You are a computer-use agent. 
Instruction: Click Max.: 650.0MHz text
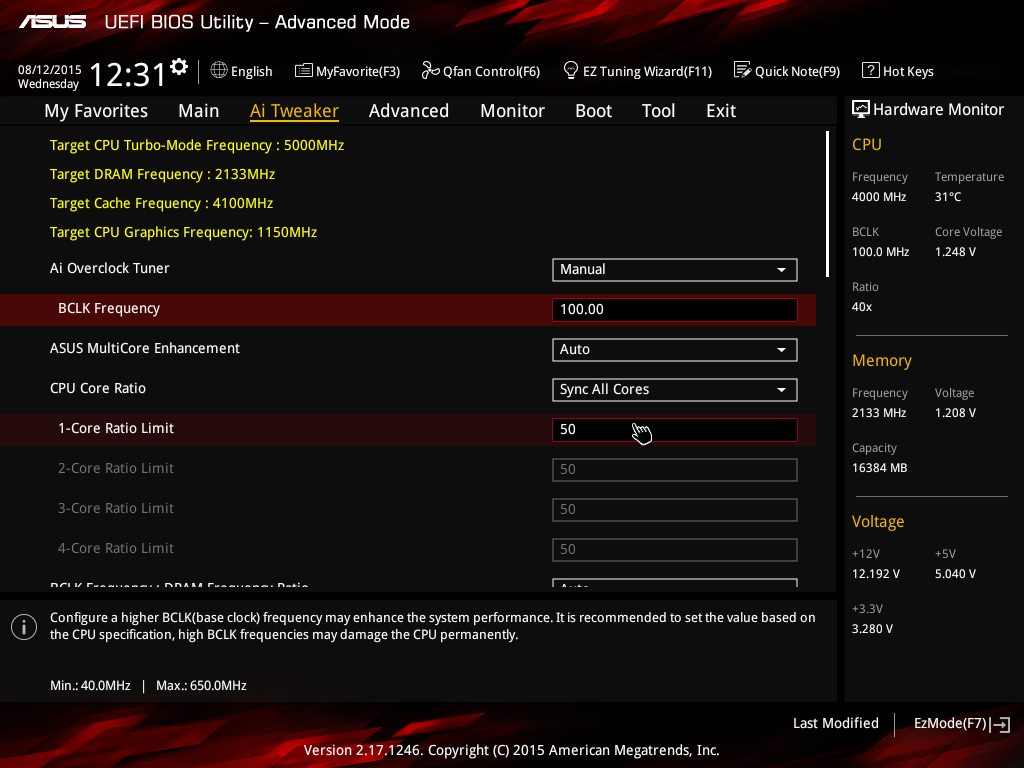pos(201,686)
